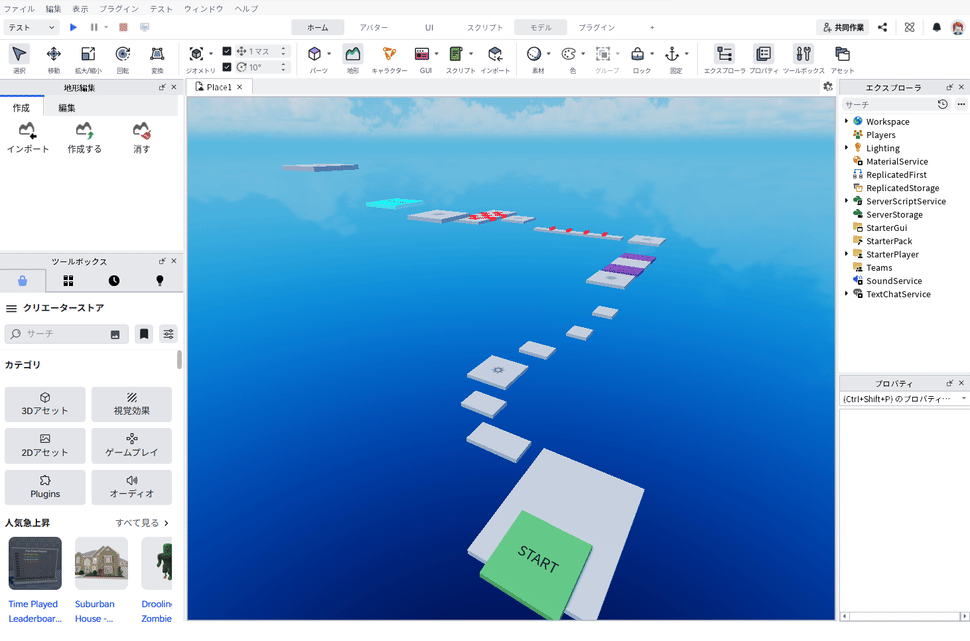The image size is (970, 641).
Task: Click the ロック (Lock) tool
Action: pyautogui.click(x=637, y=54)
